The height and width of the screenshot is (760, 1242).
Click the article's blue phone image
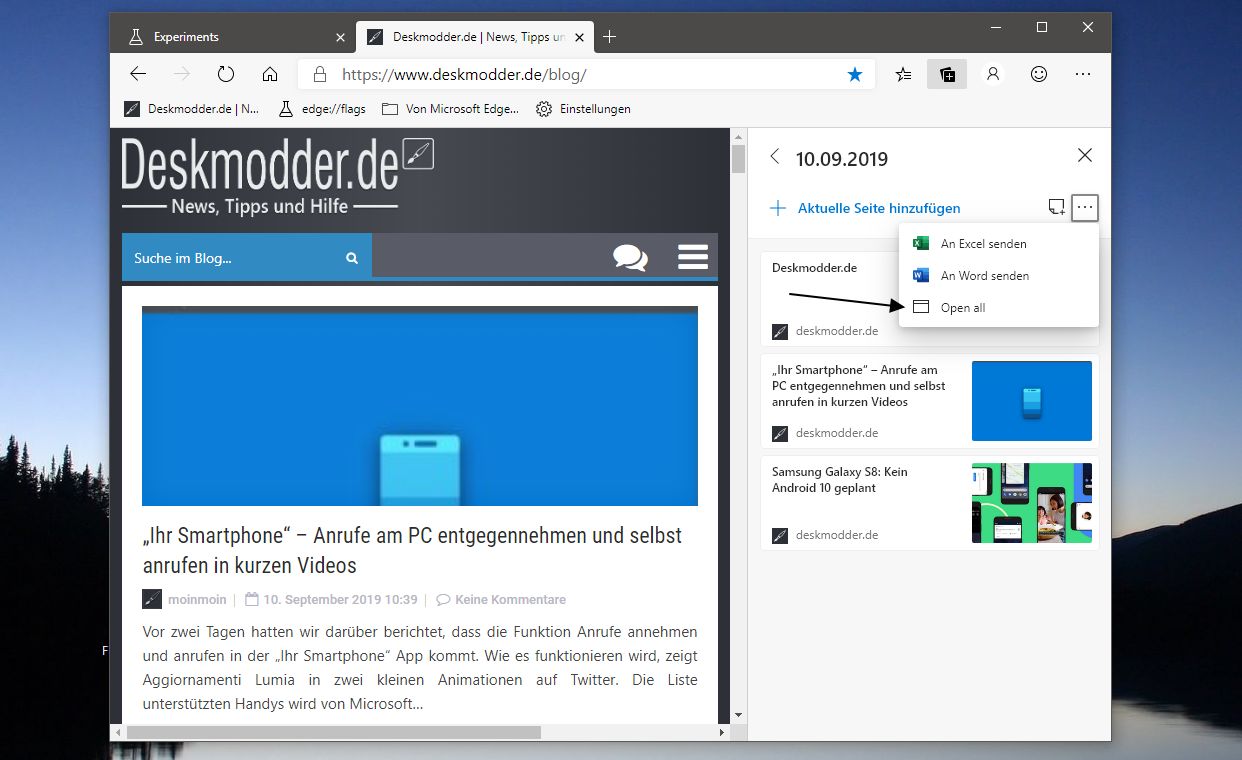420,406
